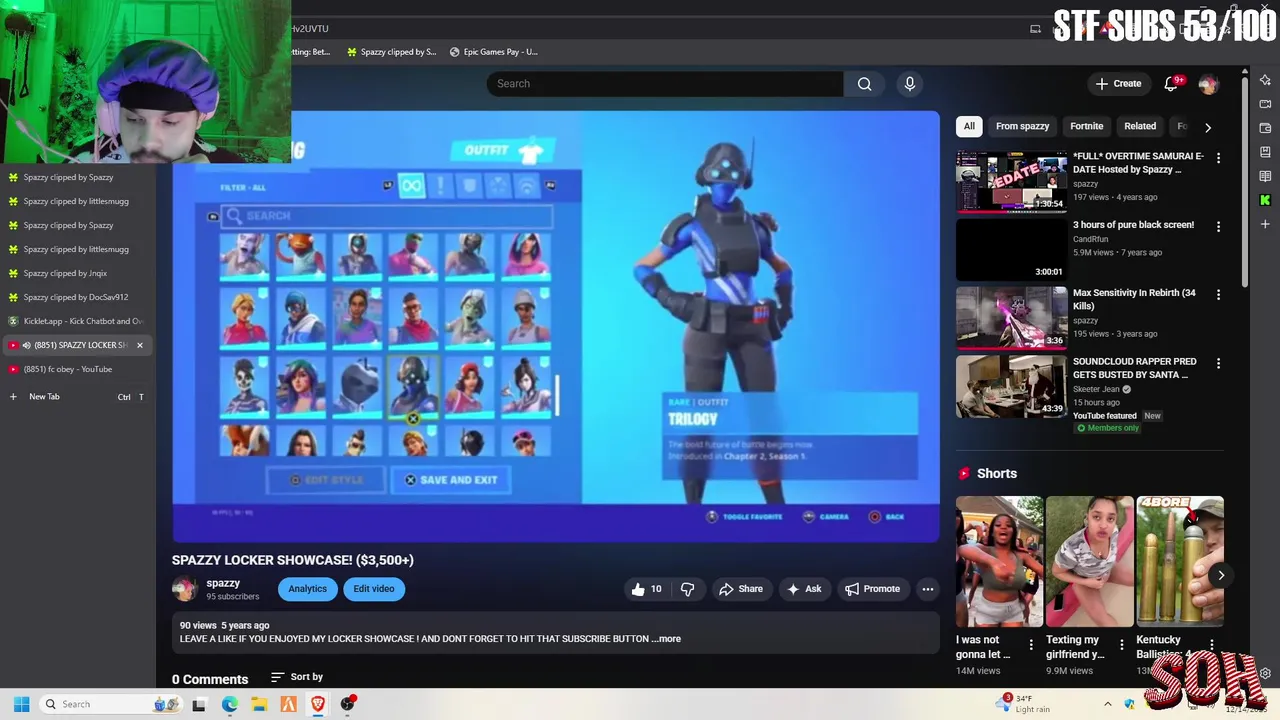Click the Share button
This screenshot has width=1280, height=720.
[x=741, y=589]
